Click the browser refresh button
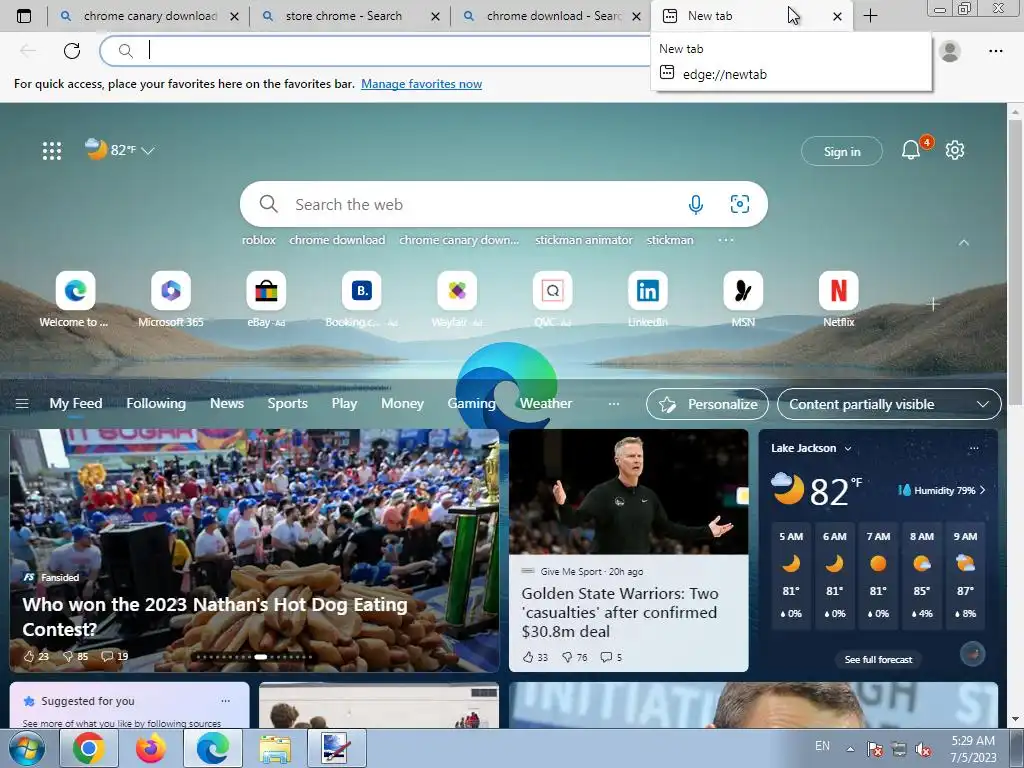Image resolution: width=1024 pixels, height=768 pixels. pos(72,50)
